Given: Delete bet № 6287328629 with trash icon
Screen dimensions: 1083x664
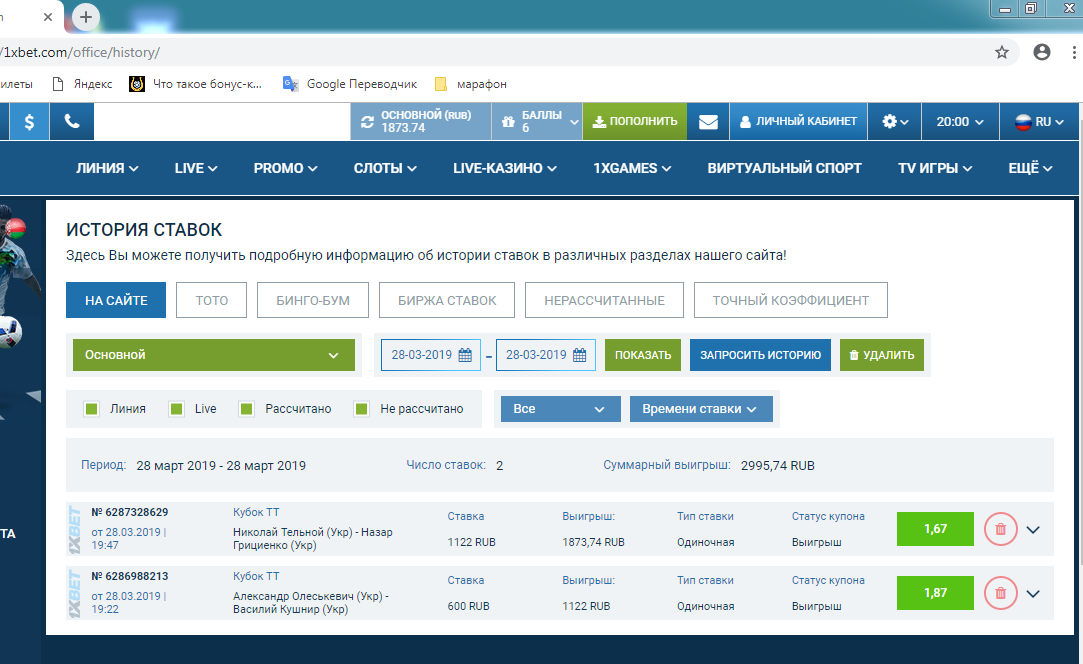Looking at the screenshot, I should coord(1000,529).
